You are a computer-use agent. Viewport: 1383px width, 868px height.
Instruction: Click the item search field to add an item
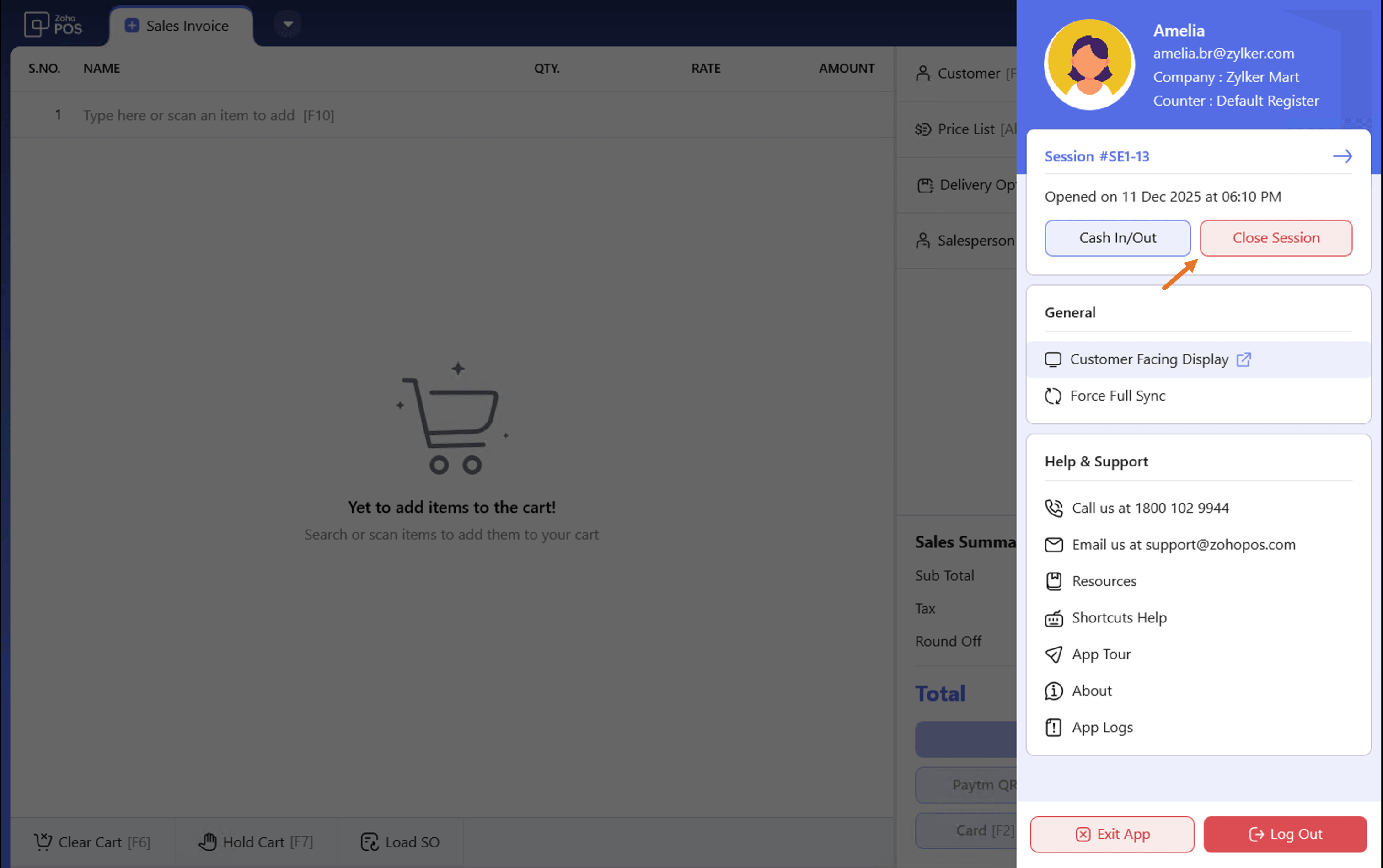tap(209, 115)
